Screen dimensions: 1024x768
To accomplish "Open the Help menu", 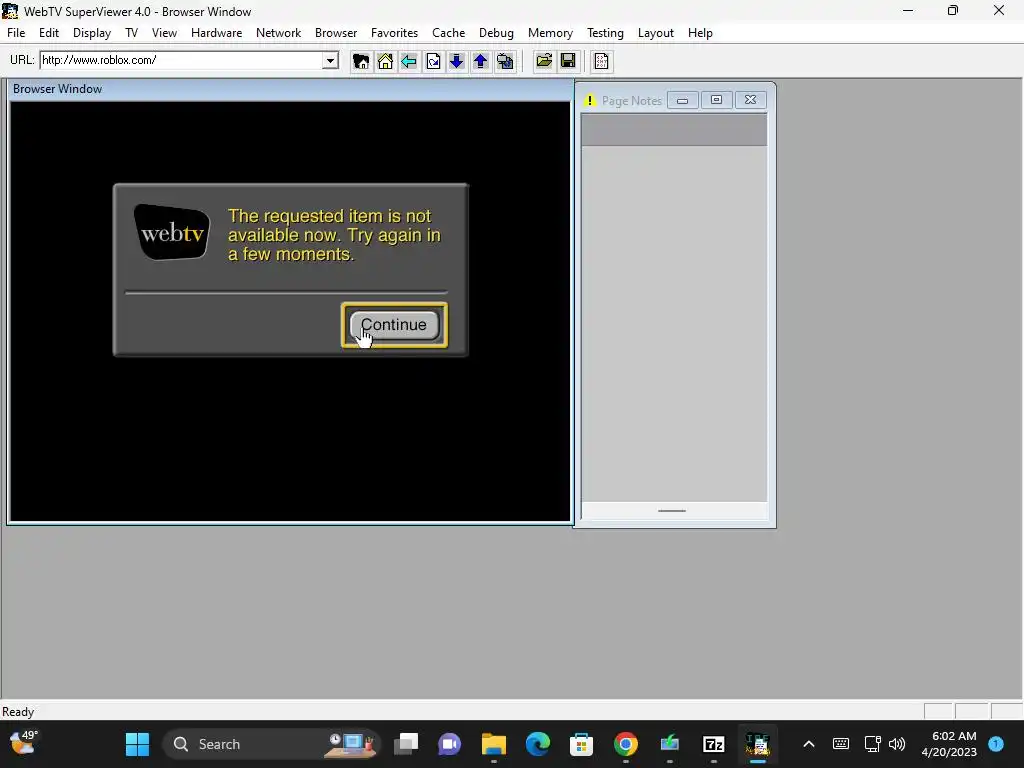I will [700, 33].
